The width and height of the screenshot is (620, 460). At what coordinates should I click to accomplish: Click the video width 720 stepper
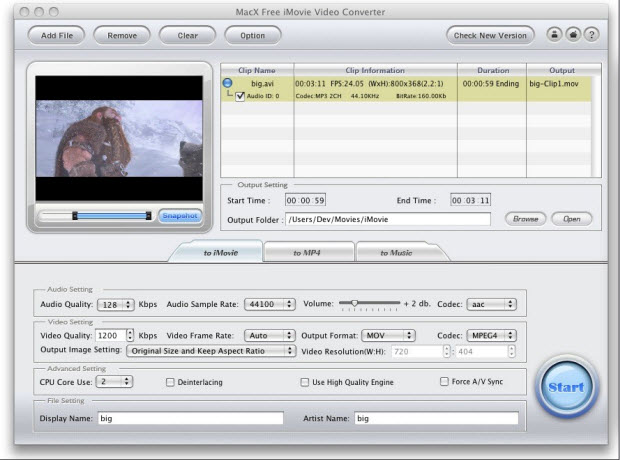point(446,351)
